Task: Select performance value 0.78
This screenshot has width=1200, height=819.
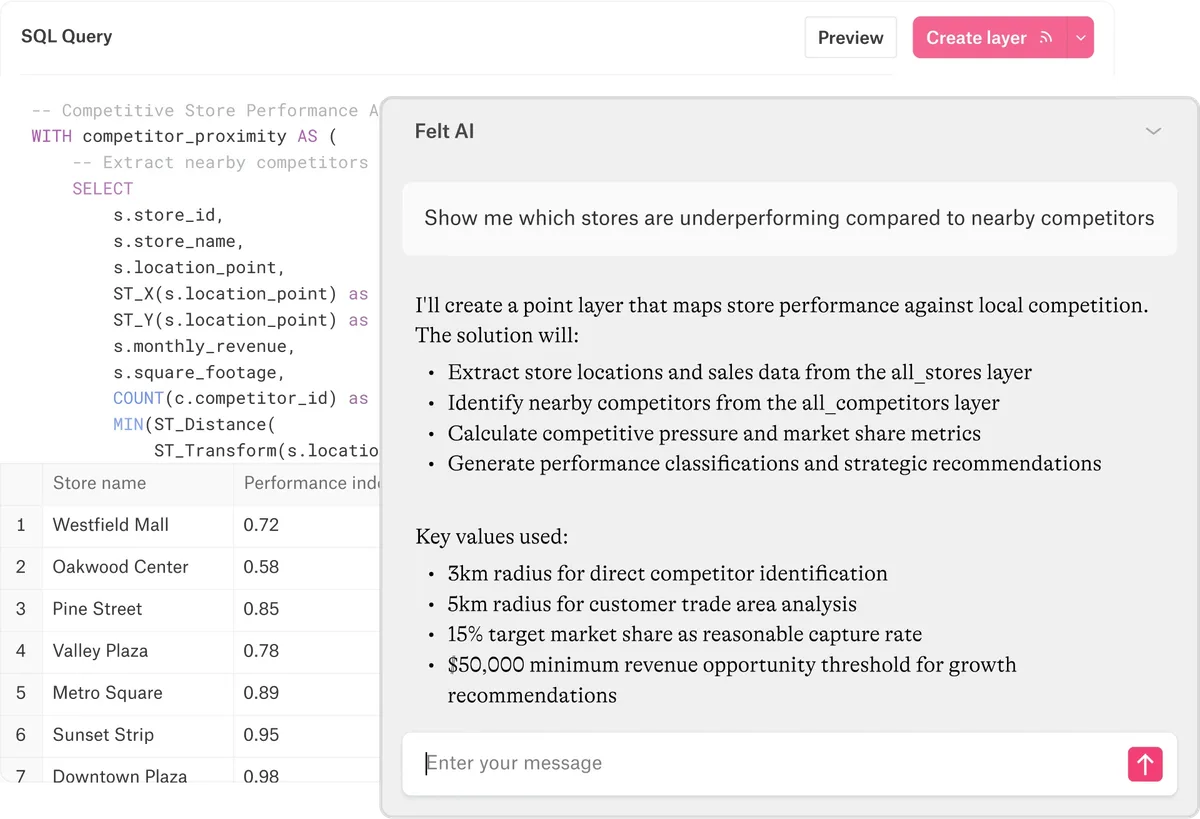Action: [307, 651]
